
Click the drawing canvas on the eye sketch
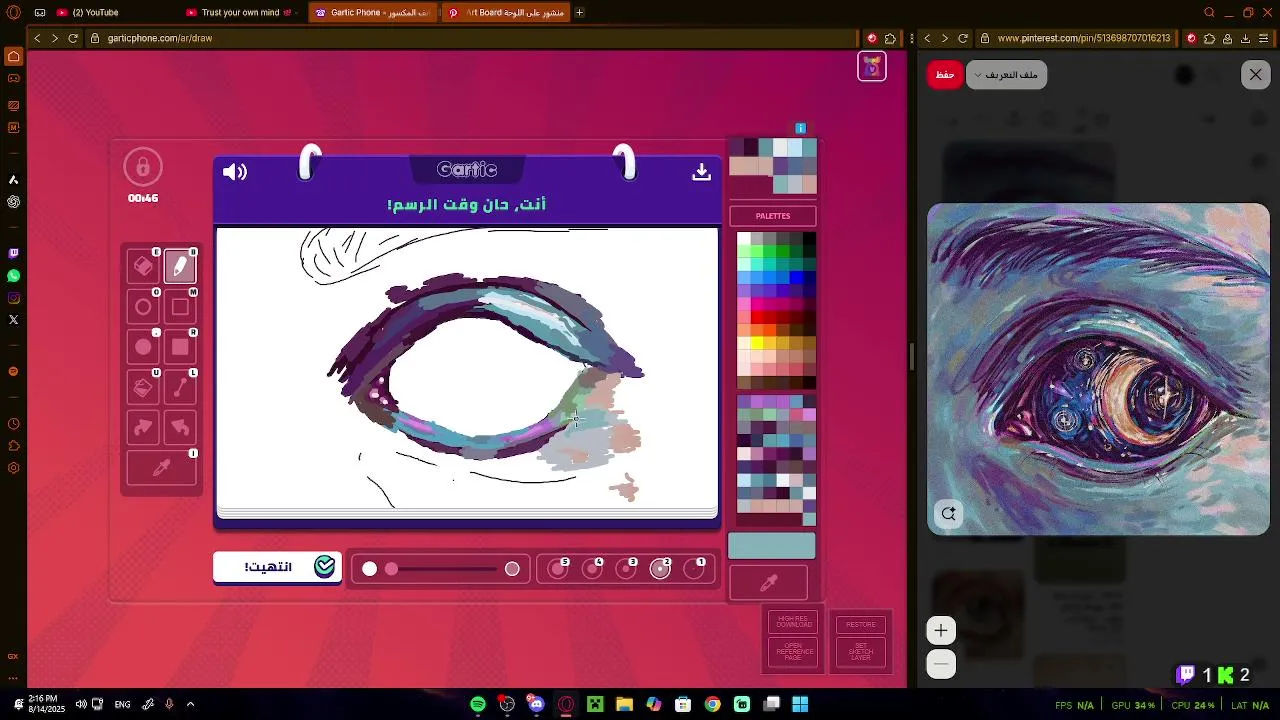[467, 370]
